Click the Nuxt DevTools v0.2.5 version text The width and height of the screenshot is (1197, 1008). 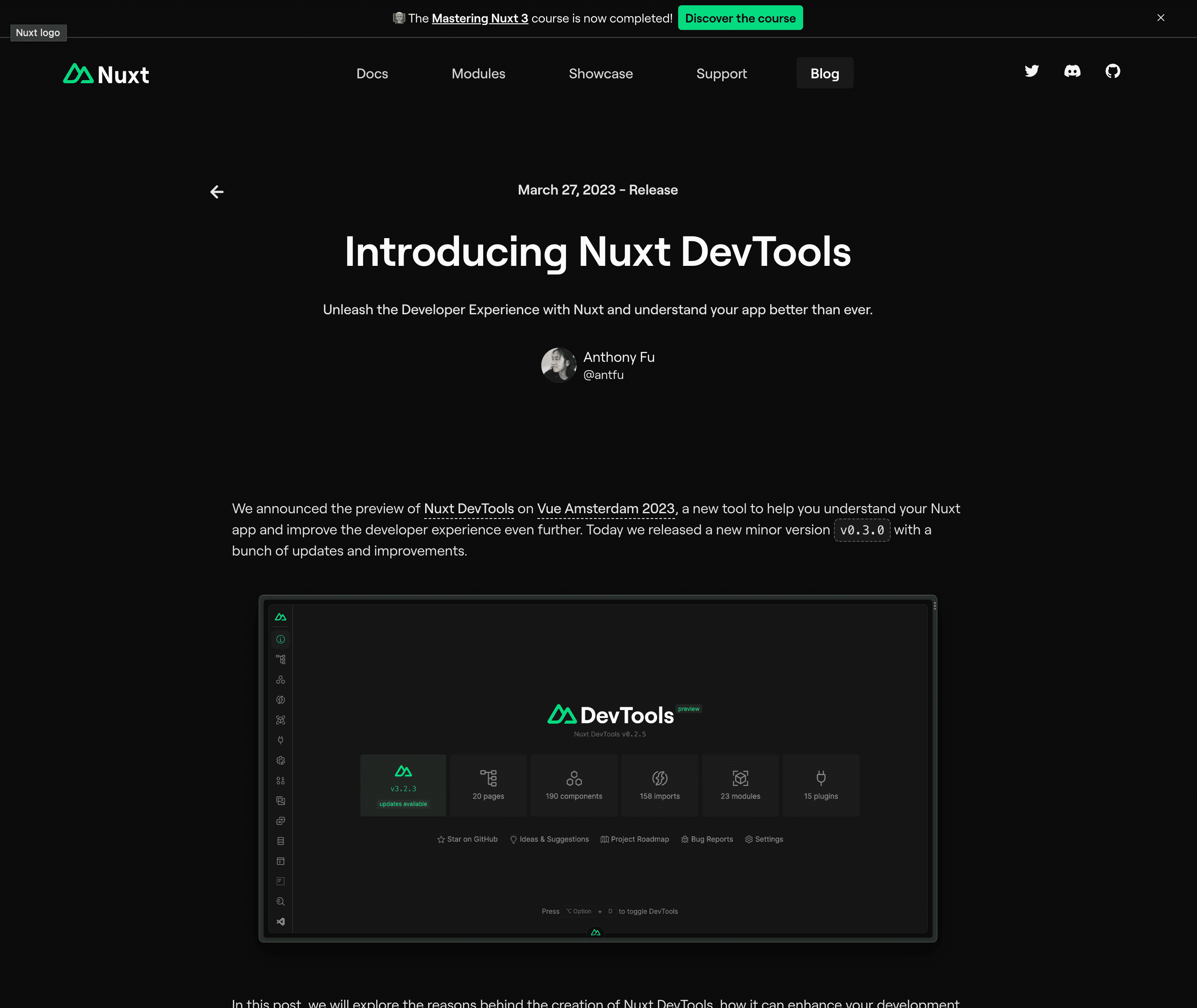pos(610,734)
